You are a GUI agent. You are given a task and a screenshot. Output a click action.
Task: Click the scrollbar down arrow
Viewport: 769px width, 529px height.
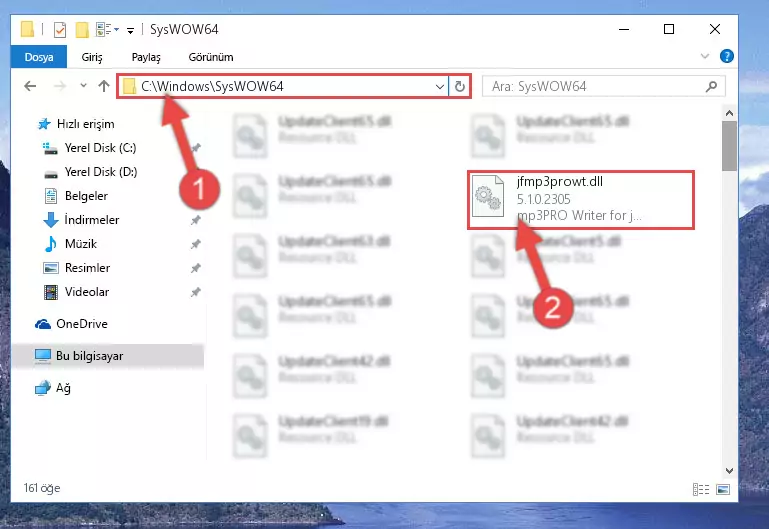[x=729, y=471]
